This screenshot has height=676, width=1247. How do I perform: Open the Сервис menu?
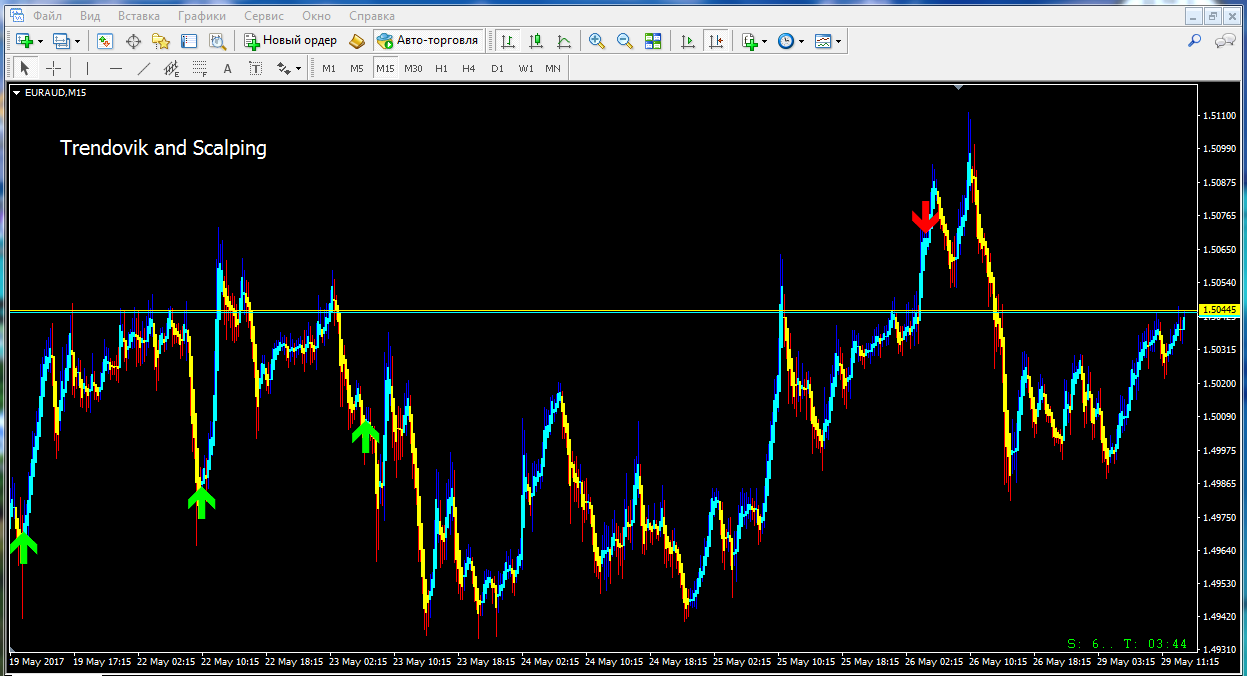click(x=264, y=16)
